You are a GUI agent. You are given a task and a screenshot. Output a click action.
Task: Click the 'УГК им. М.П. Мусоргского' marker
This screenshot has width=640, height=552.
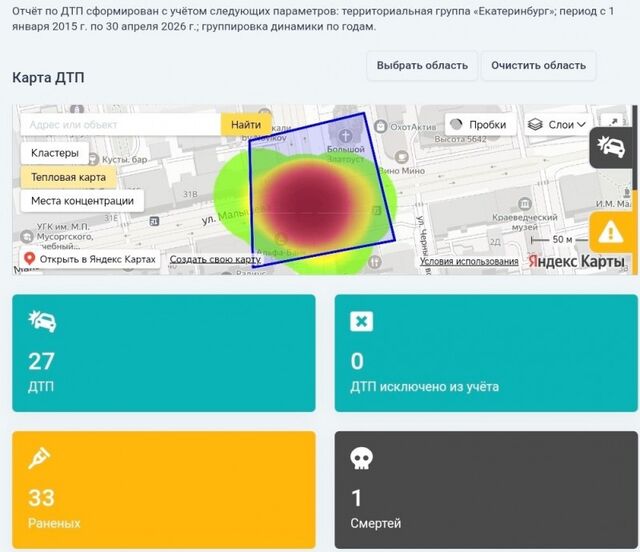27,236
